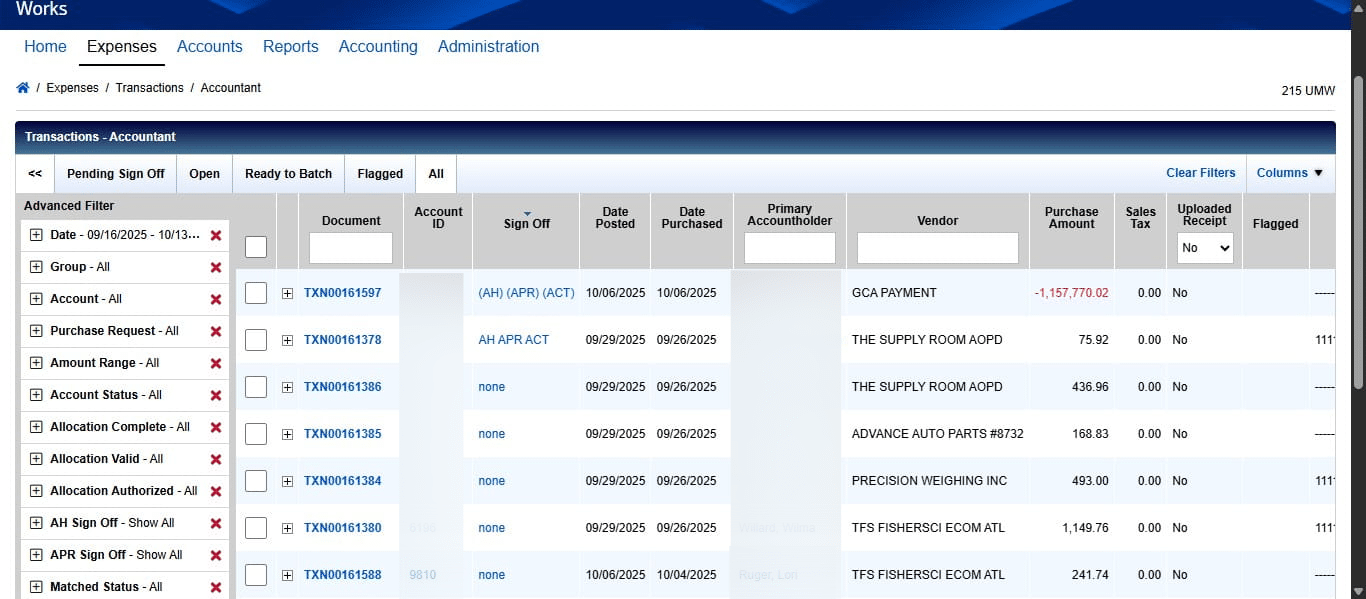
Task: Click none sign off for TXN00161386
Action: (x=491, y=387)
